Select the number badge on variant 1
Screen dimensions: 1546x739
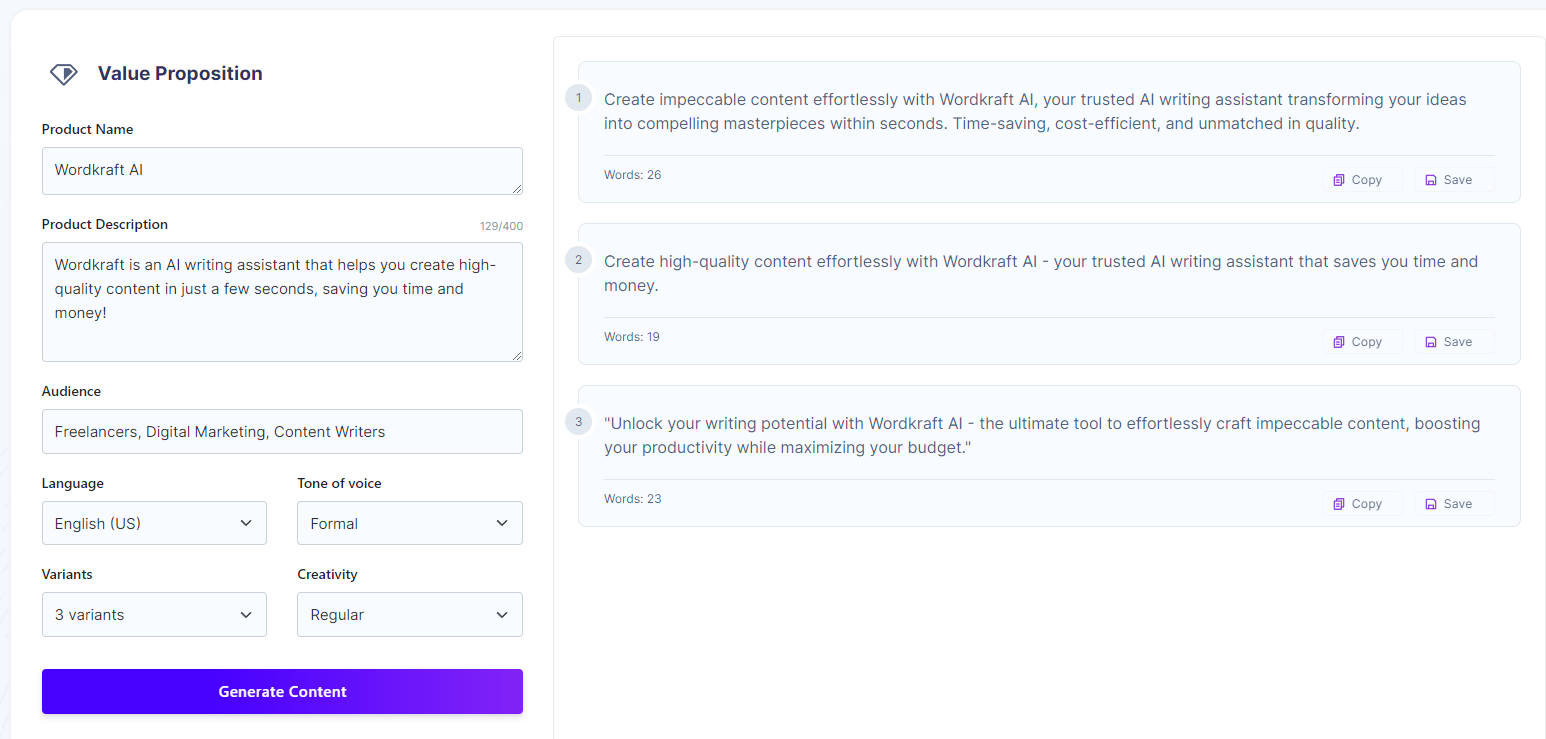tap(578, 98)
